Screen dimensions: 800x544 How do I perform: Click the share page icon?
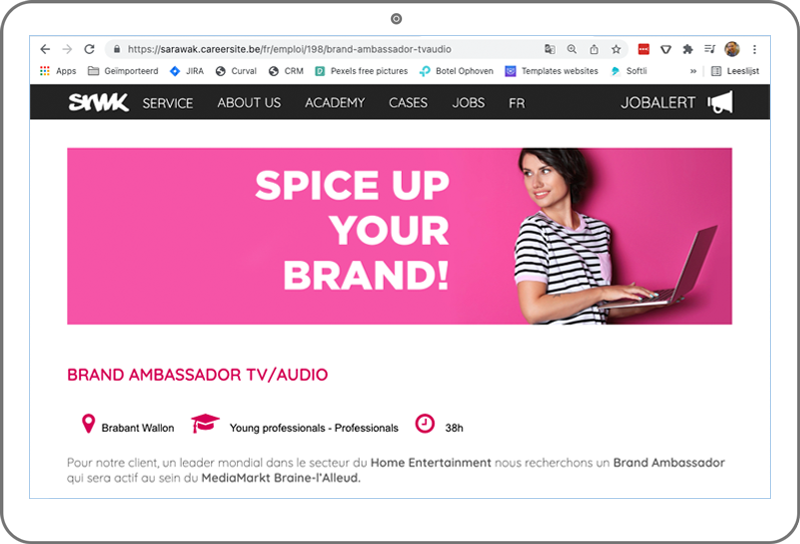click(x=594, y=49)
